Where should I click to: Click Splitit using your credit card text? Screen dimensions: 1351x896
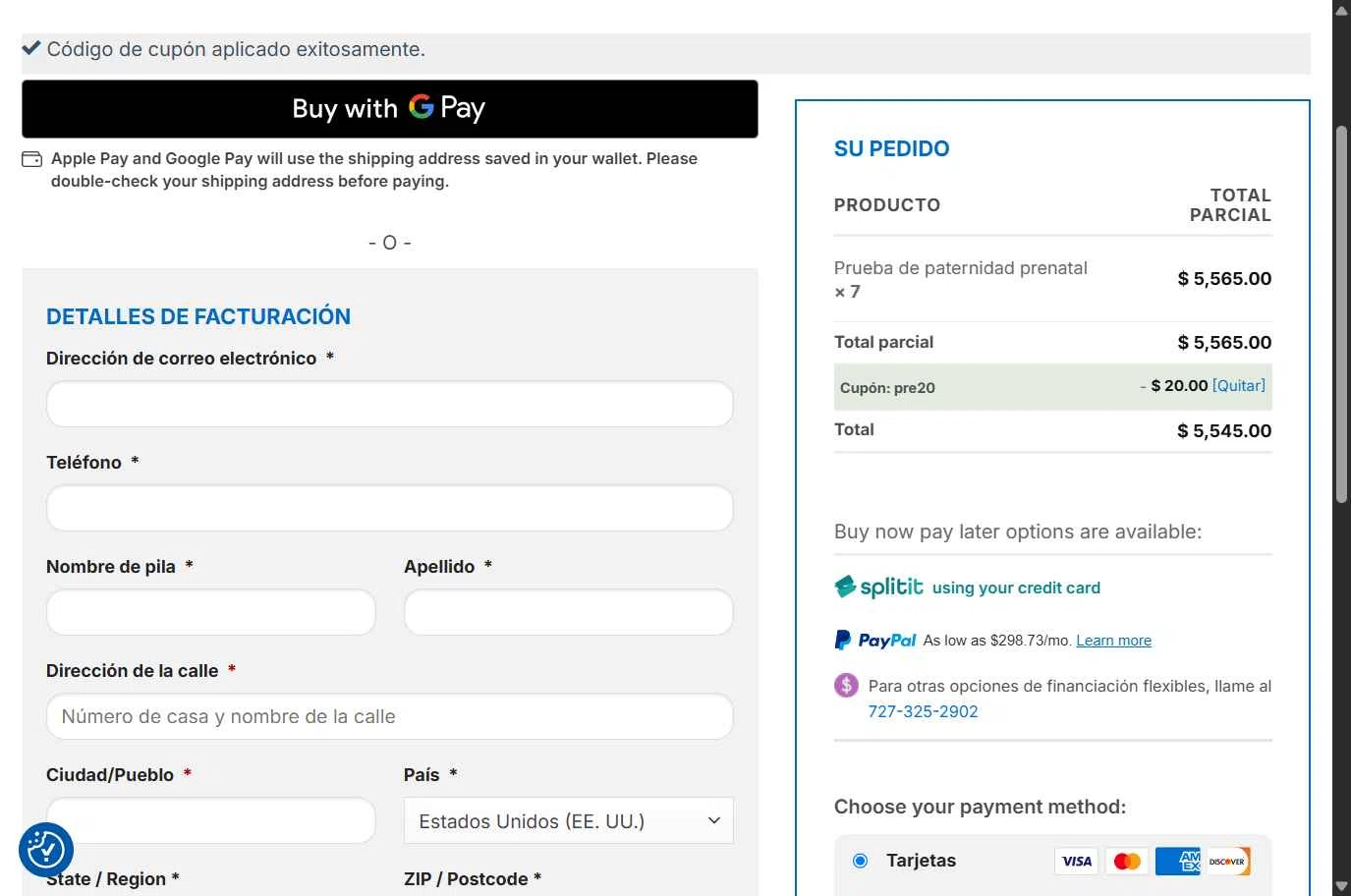click(x=1016, y=588)
